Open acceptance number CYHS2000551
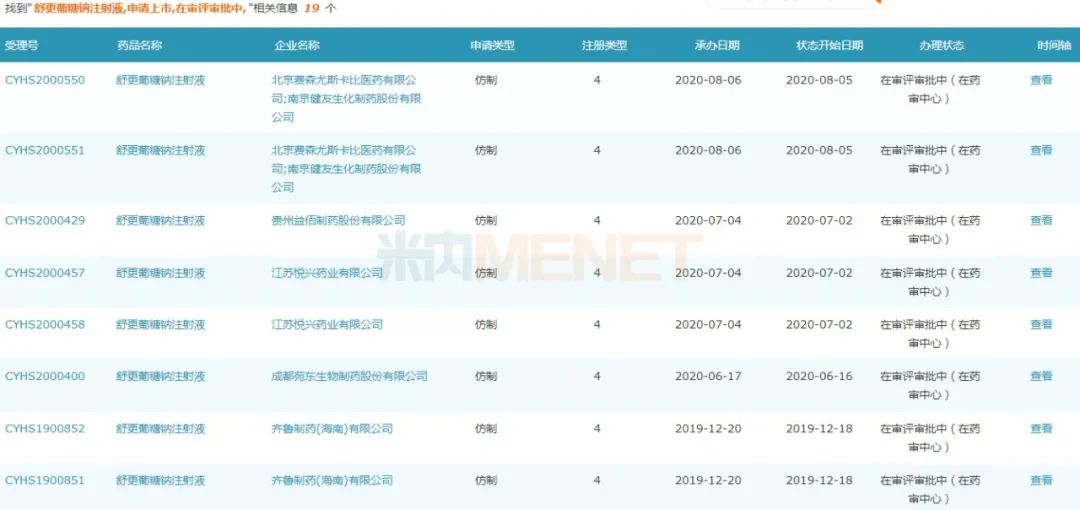 (45, 150)
